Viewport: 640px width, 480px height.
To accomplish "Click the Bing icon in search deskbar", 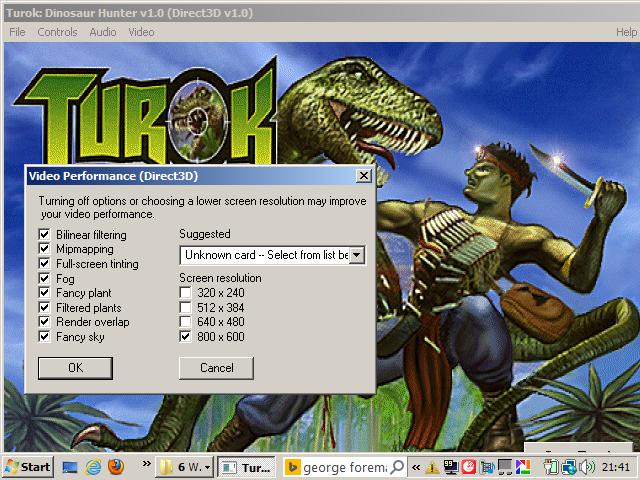I will 293,467.
